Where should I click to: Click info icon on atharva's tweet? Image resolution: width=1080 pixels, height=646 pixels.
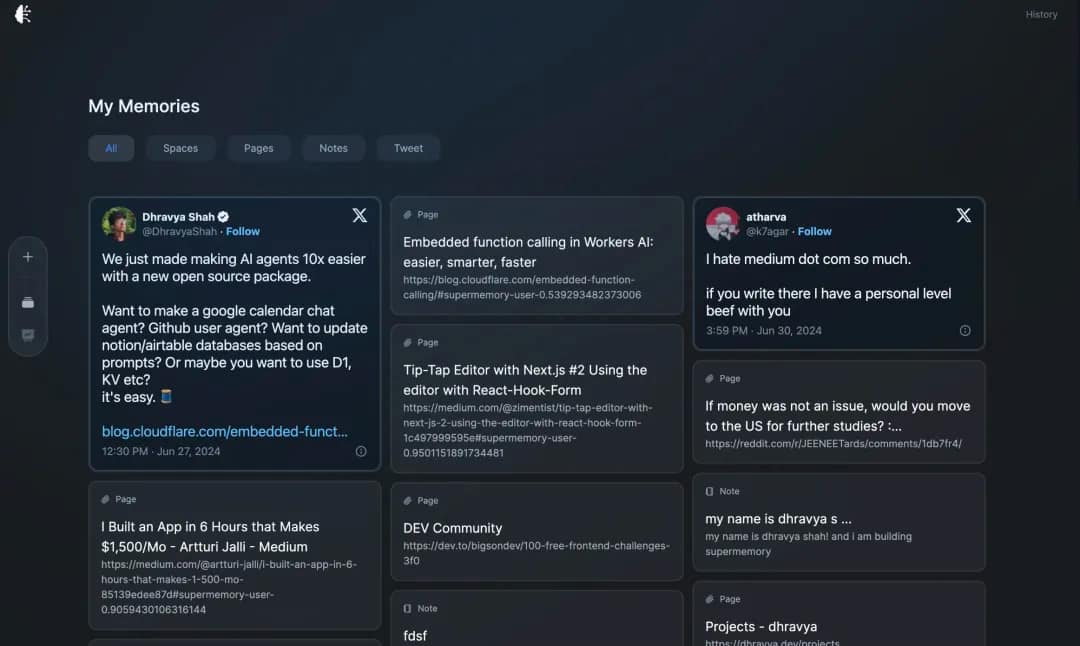[x=965, y=330]
